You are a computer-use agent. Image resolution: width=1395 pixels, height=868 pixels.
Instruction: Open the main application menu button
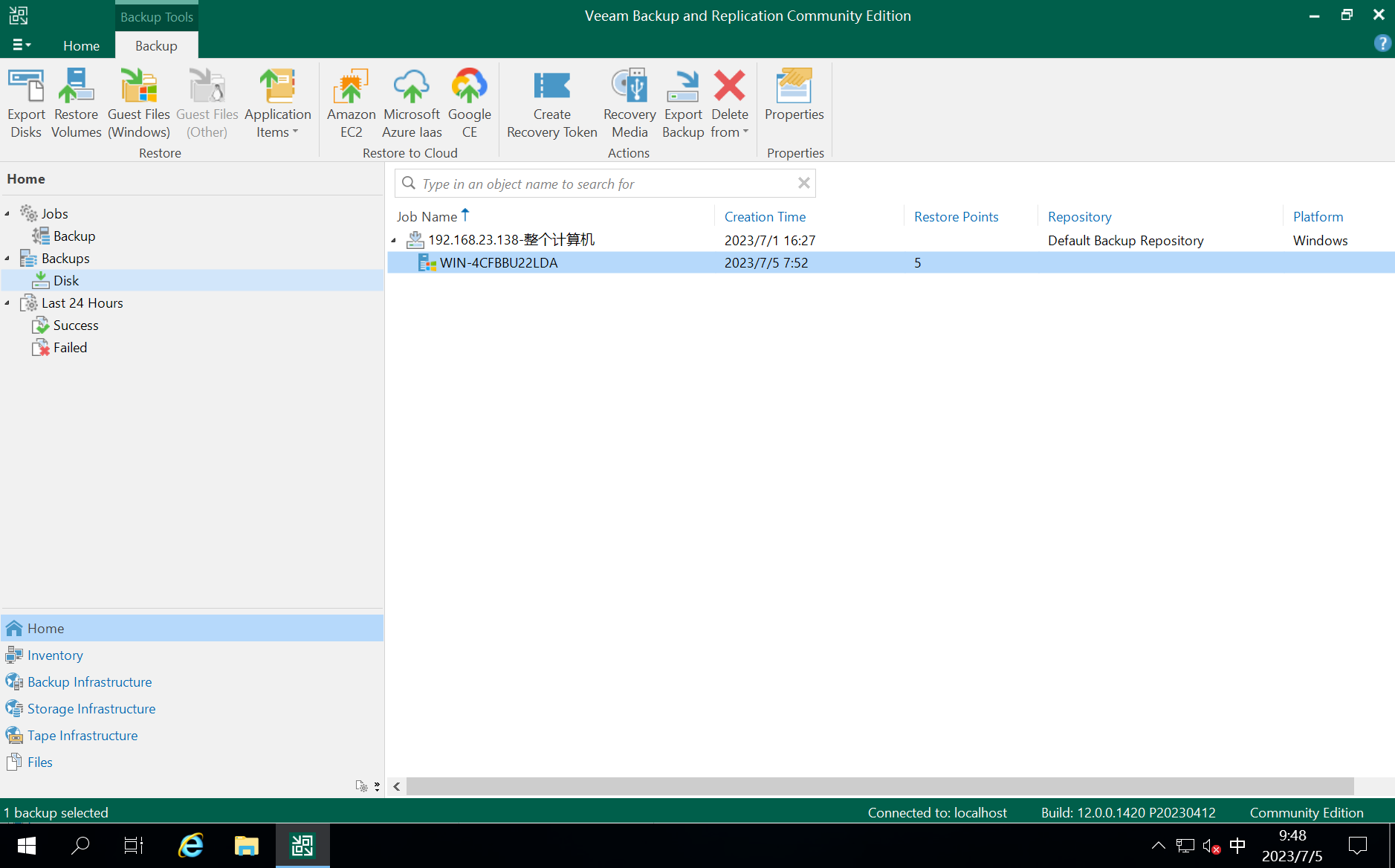22,45
